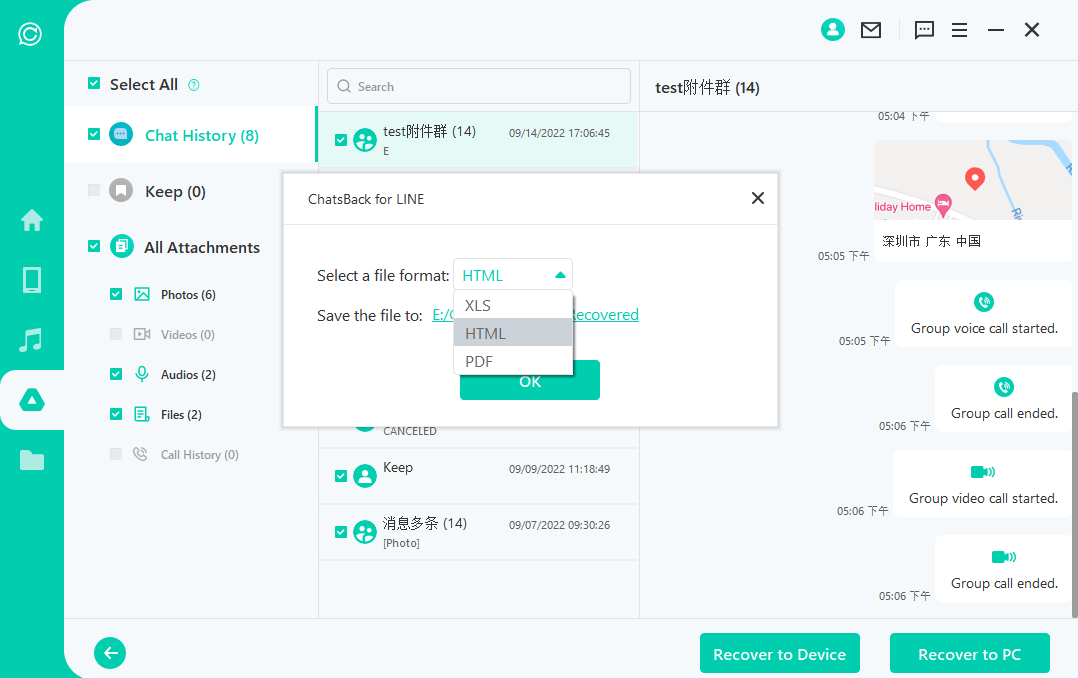
Task: Click the Videos camera icon
Action: point(142,334)
